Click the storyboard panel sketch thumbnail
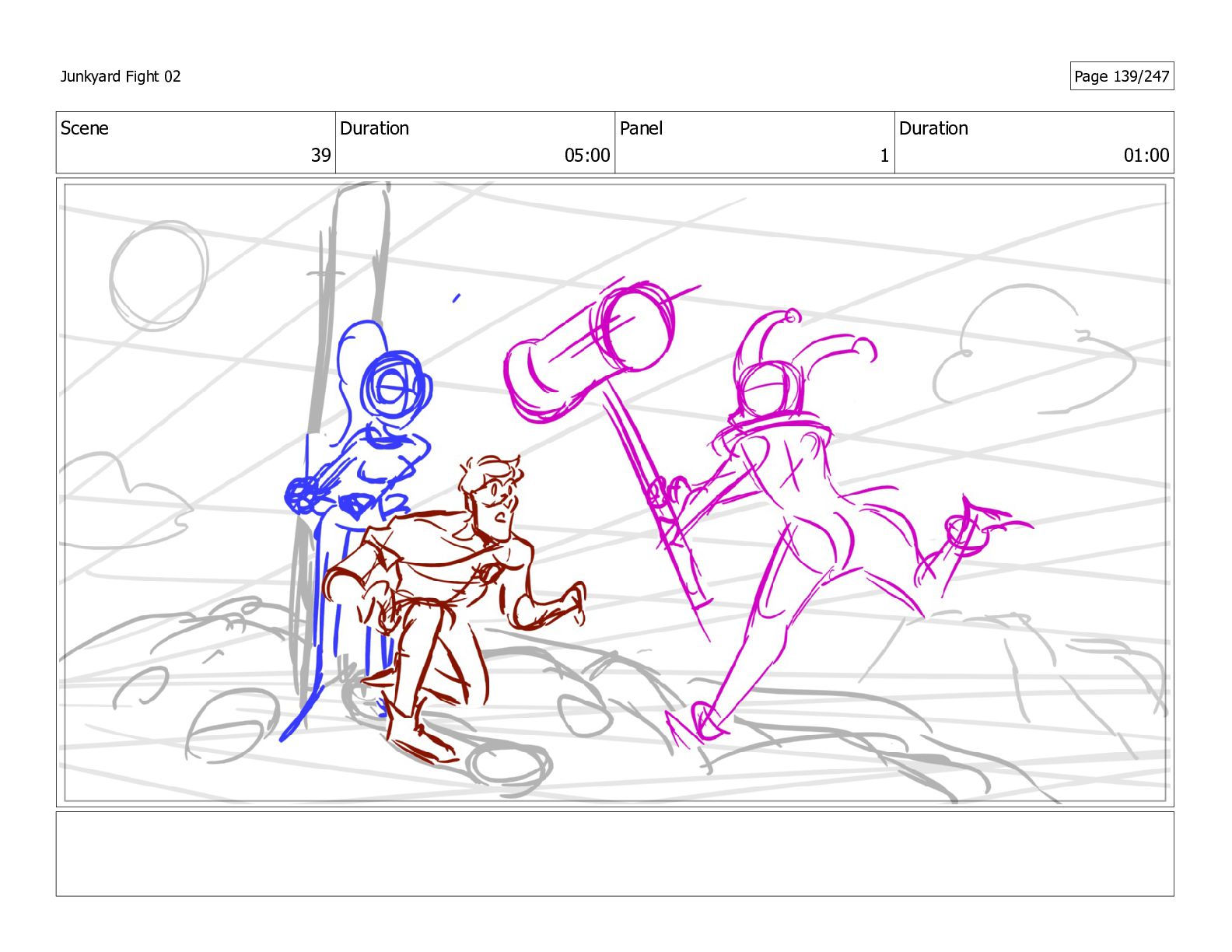Screen dimensions: 1232x952 click(x=614, y=492)
